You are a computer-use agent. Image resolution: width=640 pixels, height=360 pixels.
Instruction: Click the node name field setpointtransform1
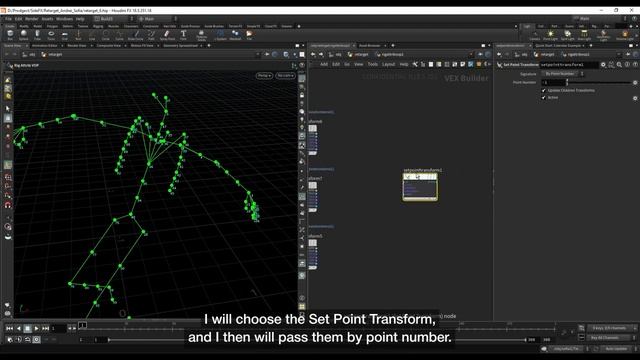tap(569, 64)
